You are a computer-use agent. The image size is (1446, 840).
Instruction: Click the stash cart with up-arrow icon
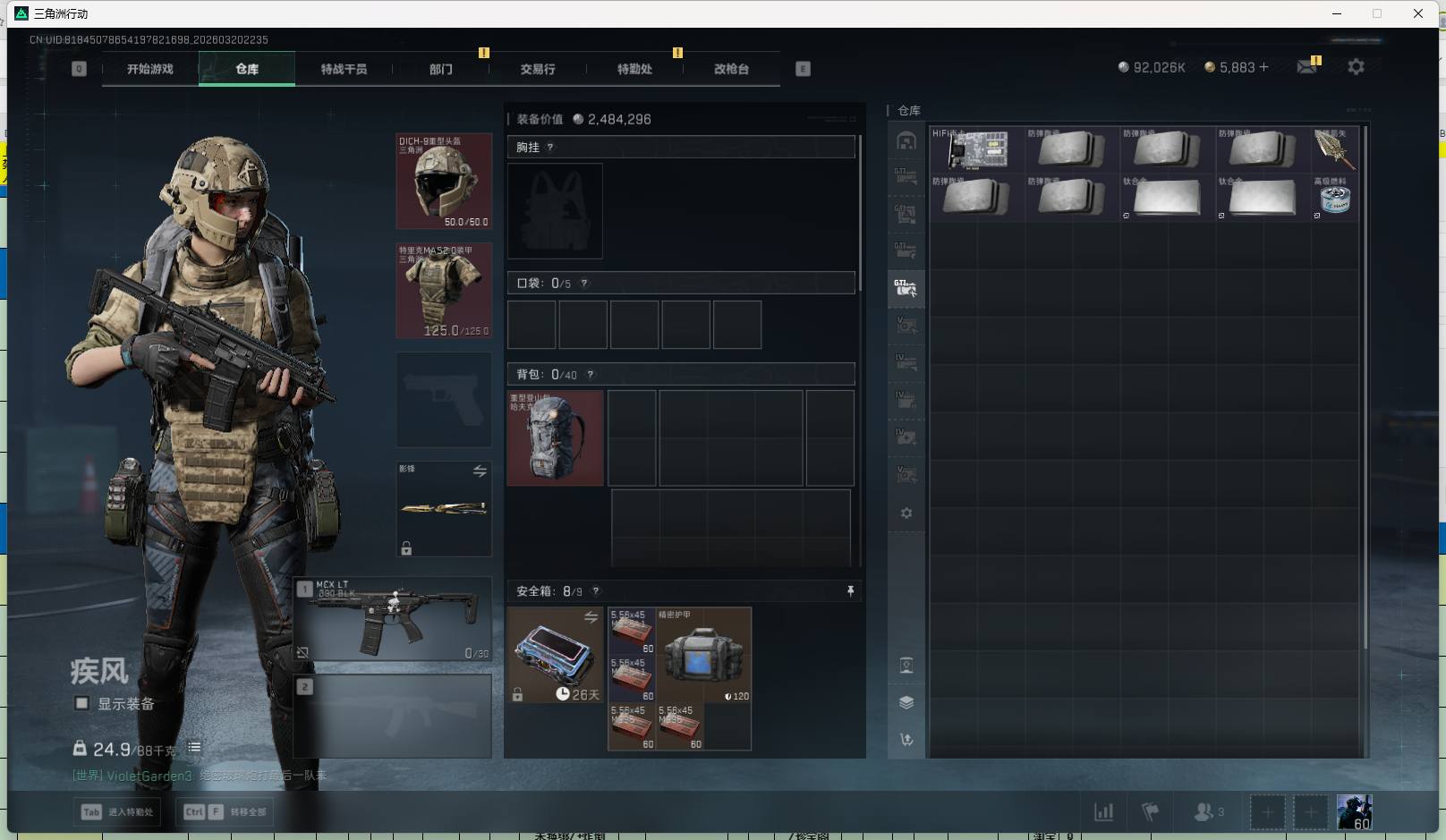point(906,740)
